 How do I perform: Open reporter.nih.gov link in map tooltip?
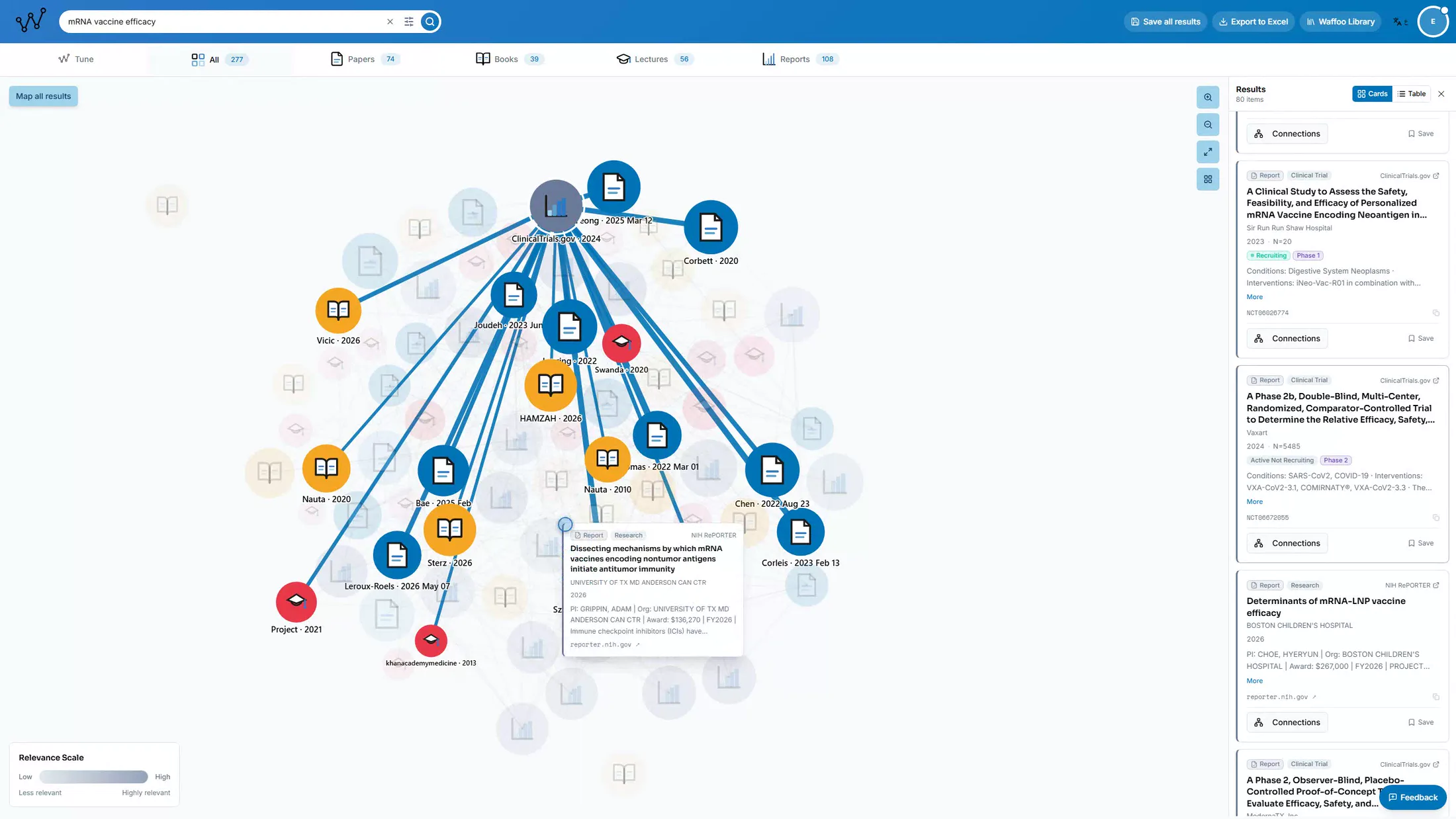coord(605,644)
